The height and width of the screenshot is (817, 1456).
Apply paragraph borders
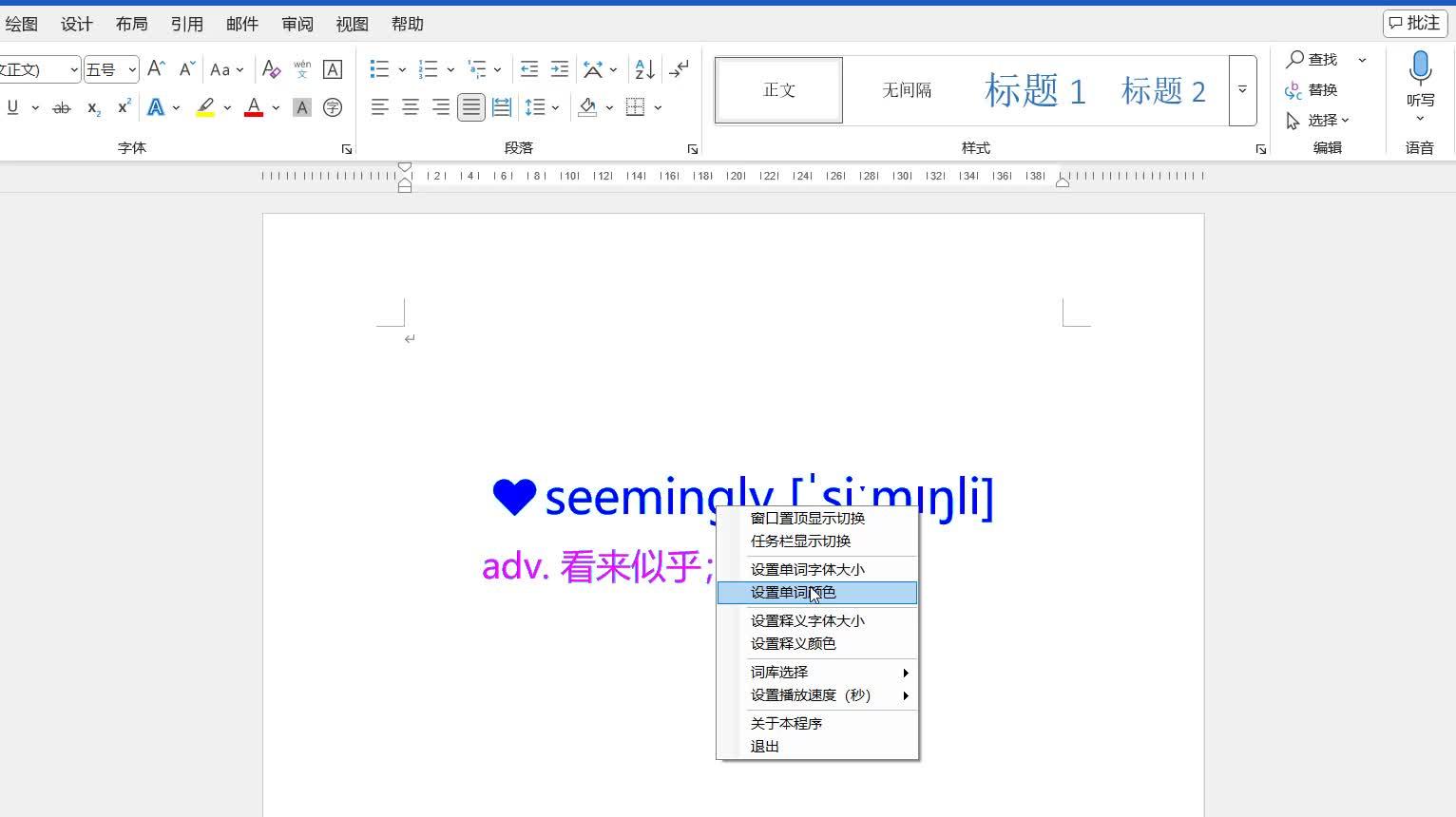point(636,107)
